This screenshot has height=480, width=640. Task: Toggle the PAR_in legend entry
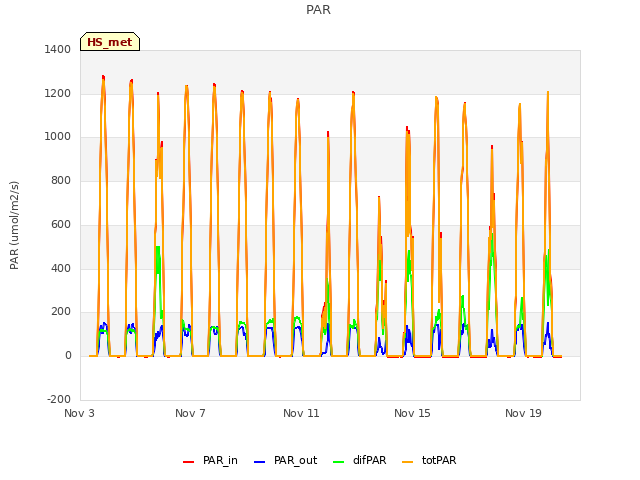pos(210,461)
